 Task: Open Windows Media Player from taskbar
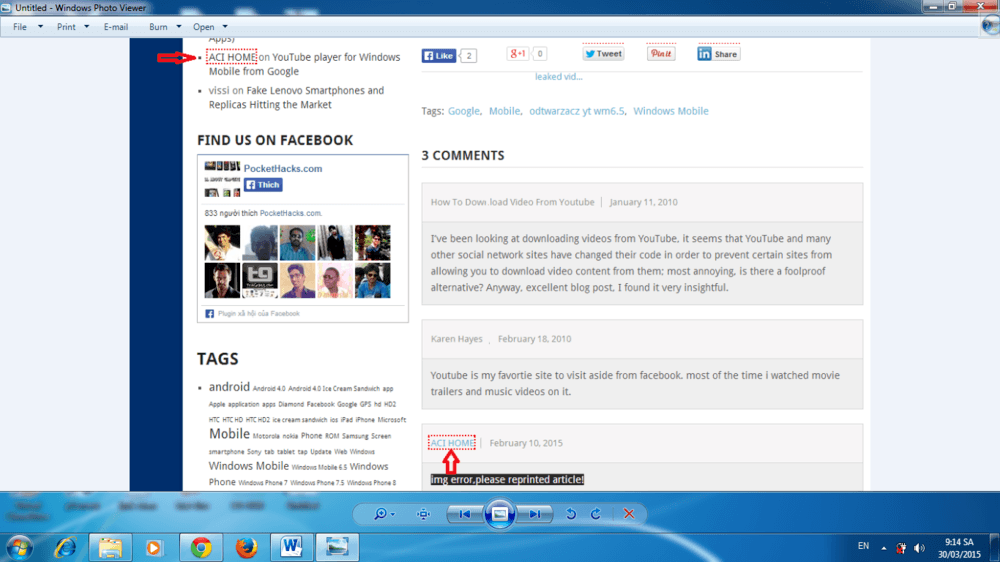pos(154,548)
